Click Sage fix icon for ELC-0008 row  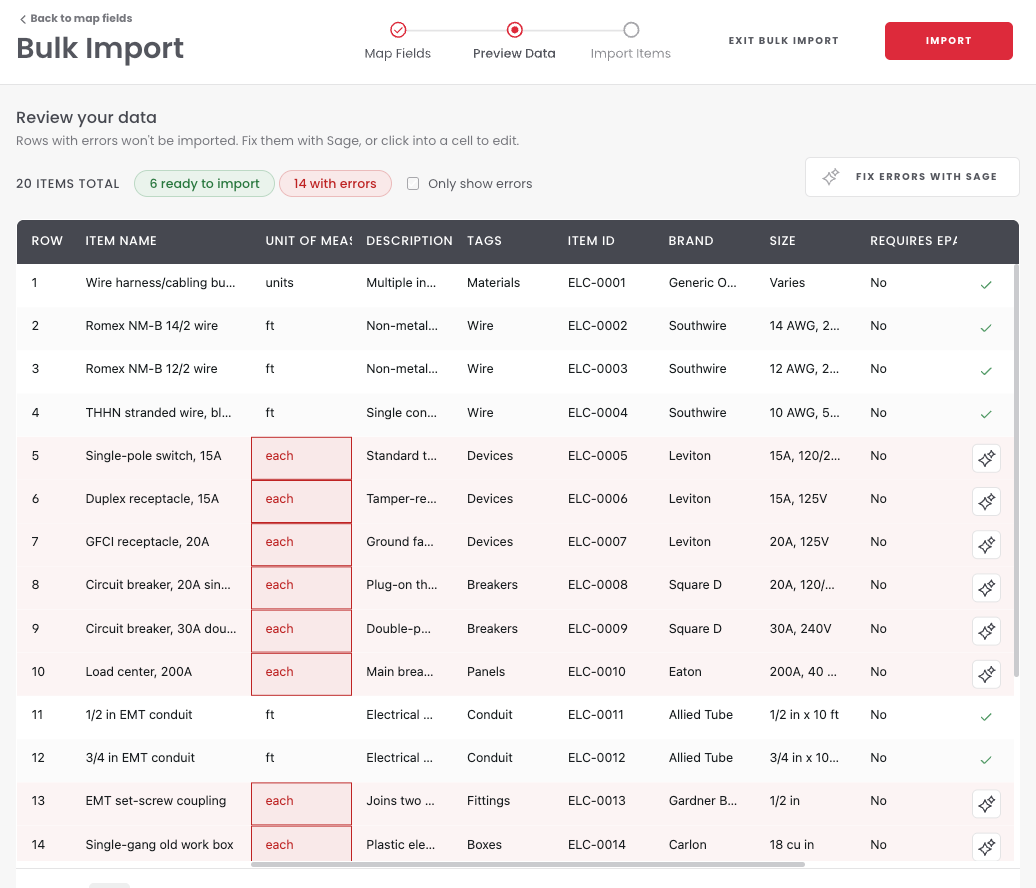[x=986, y=587]
